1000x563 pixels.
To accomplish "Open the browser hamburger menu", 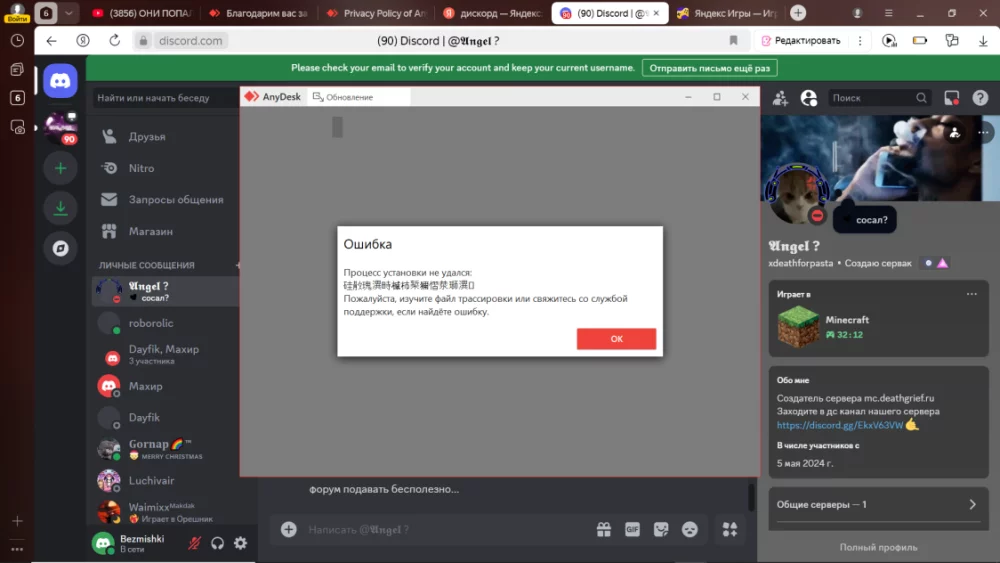I will (x=888, y=13).
